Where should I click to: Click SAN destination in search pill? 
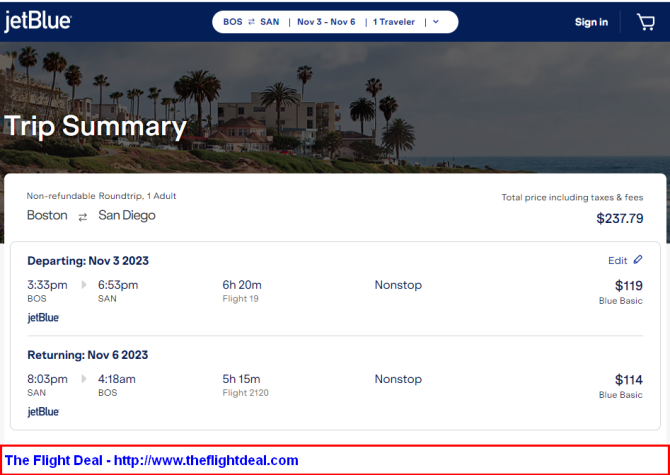point(270,22)
